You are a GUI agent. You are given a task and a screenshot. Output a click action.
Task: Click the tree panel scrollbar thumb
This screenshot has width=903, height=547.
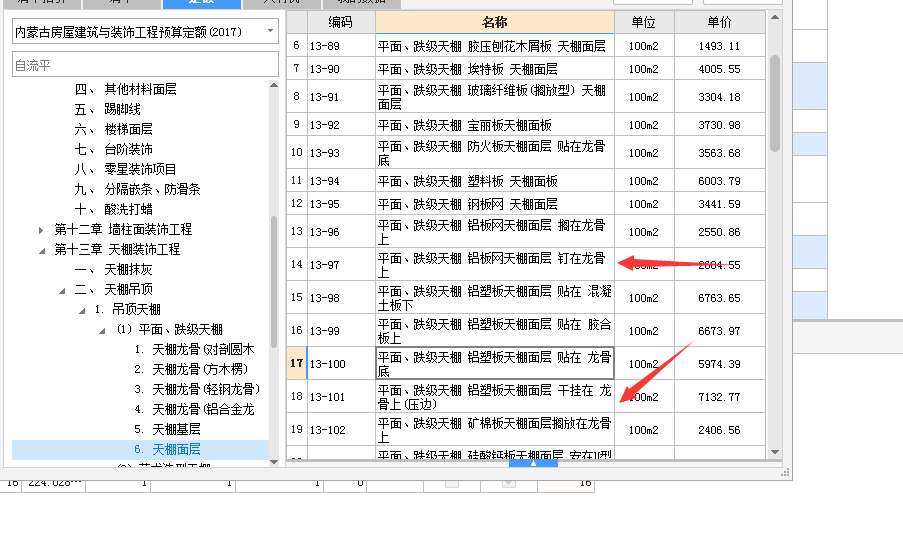(x=274, y=282)
